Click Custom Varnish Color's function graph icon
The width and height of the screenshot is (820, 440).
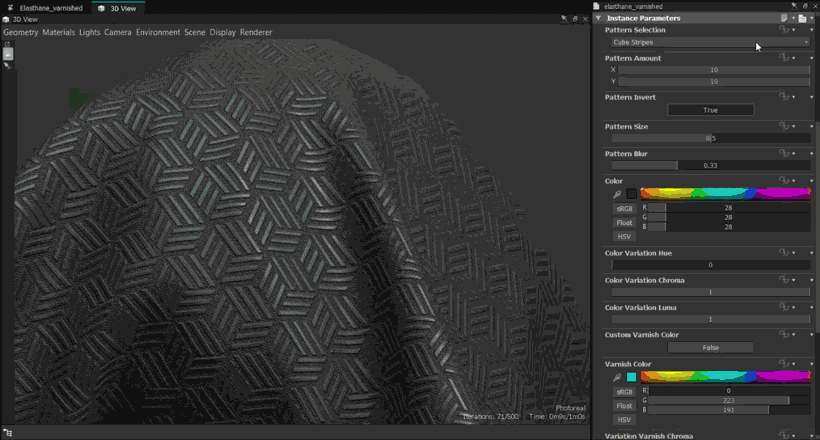(x=784, y=334)
